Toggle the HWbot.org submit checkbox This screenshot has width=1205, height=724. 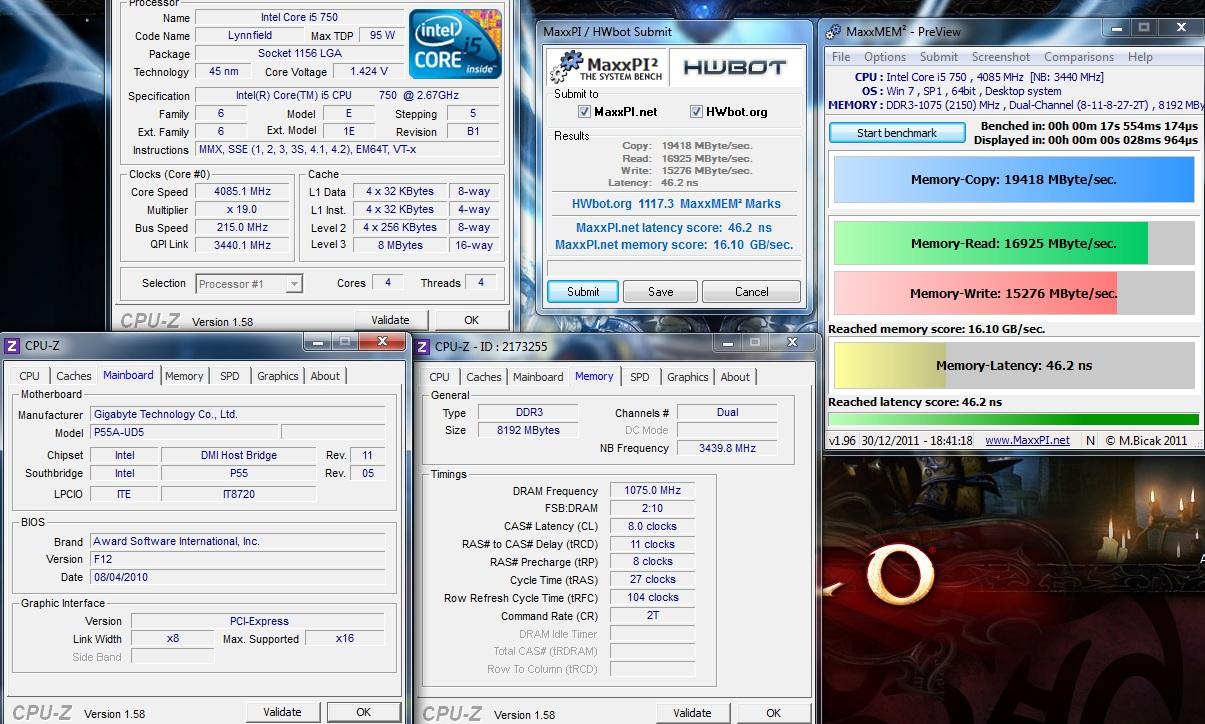pos(696,112)
